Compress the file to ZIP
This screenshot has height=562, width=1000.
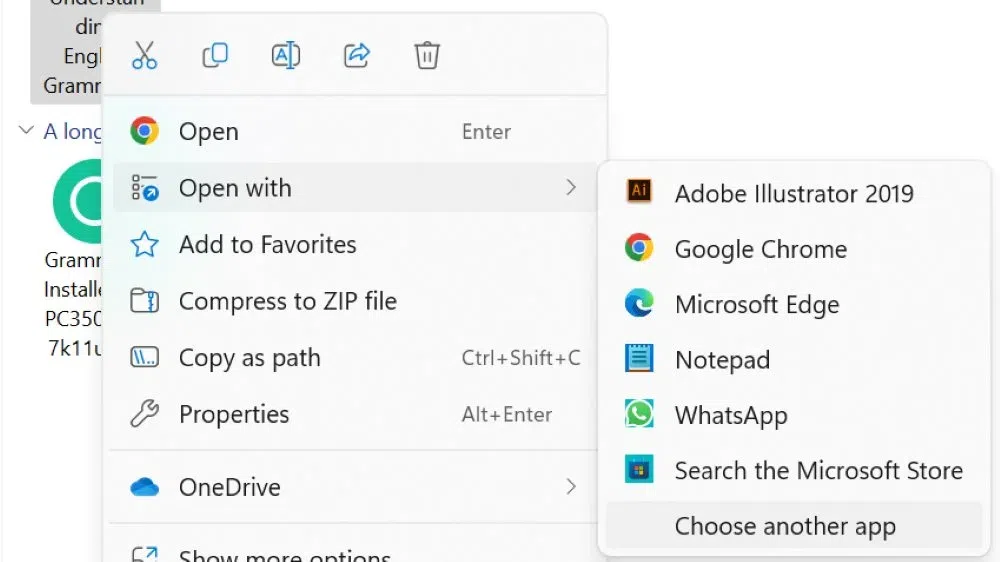287,301
